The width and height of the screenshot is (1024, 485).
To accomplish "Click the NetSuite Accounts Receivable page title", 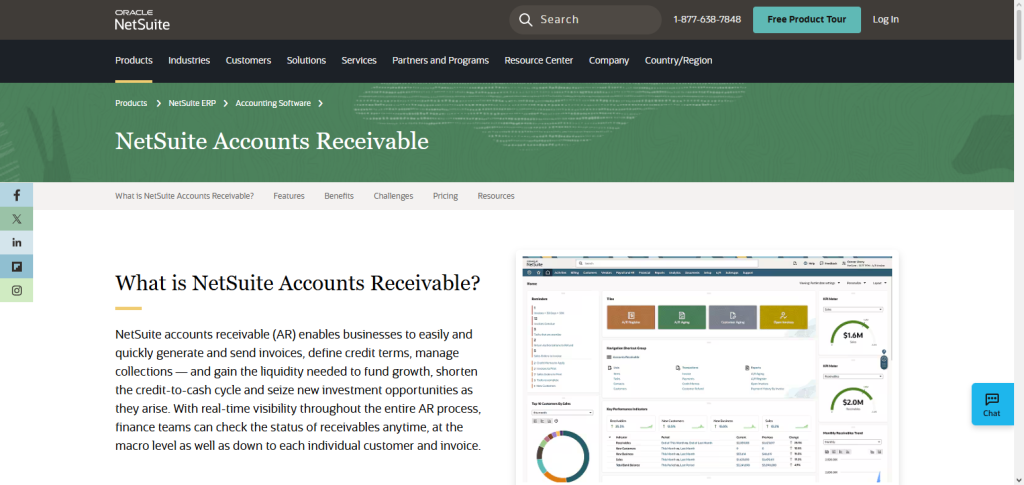I will tap(272, 141).
